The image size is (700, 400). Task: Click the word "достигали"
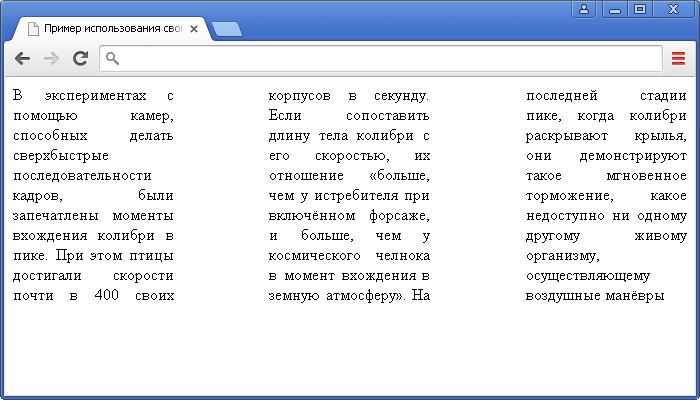point(47,276)
